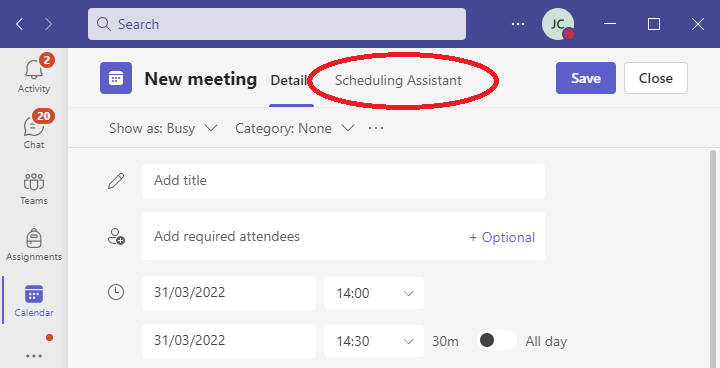Open the 14:00 start time dropdown
The image size is (720, 368).
tap(374, 293)
